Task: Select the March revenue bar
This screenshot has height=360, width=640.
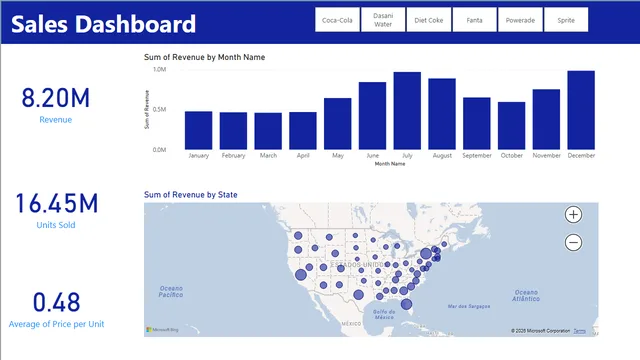Action: pos(268,131)
